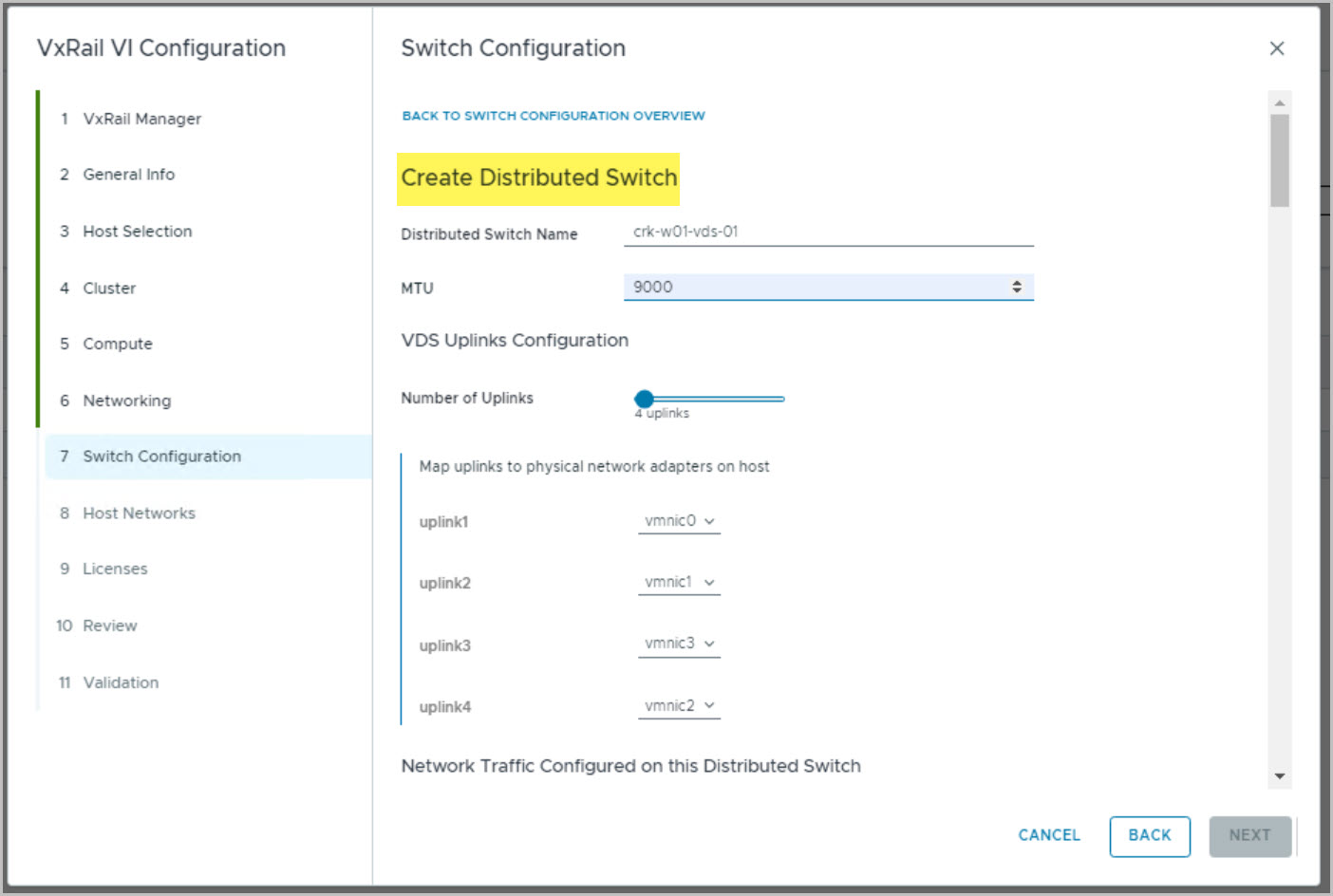This screenshot has width=1333, height=896.
Task: Open the uplink1 vmnic0 dropdown
Action: [x=679, y=521]
